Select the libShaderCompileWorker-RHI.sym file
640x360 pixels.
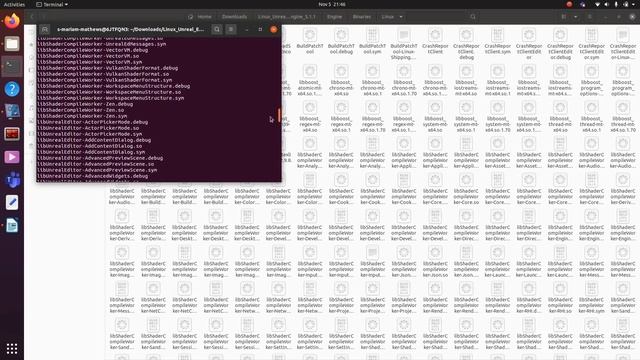tap(591, 298)
